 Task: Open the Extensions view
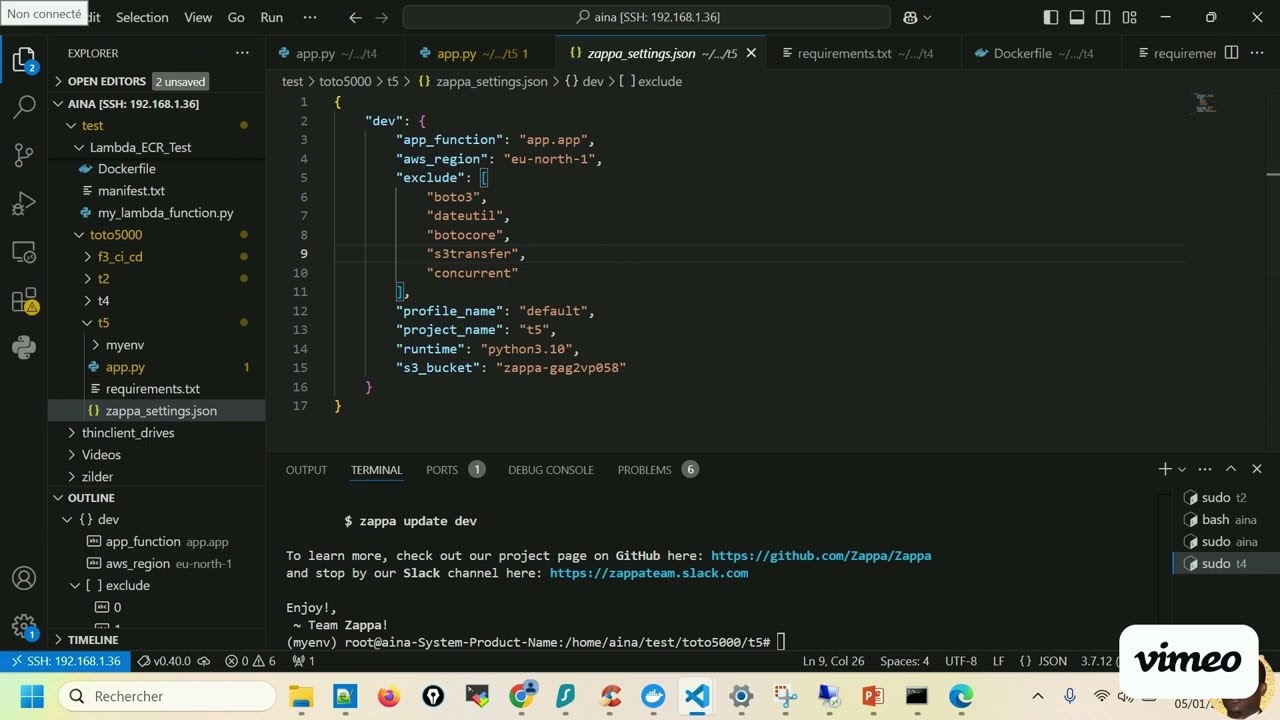click(x=24, y=300)
